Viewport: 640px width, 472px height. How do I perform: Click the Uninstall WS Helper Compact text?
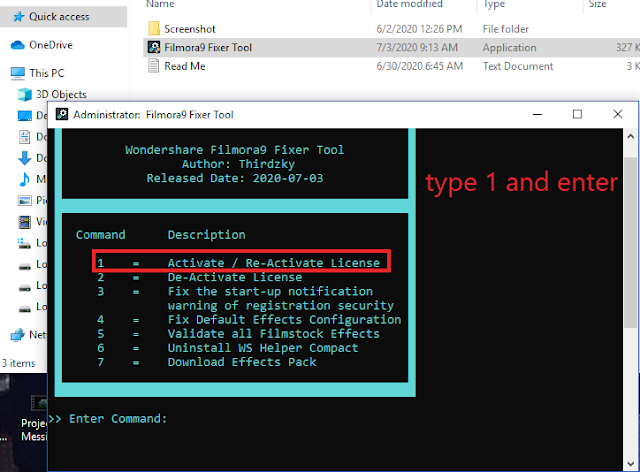pyautogui.click(x=263, y=348)
